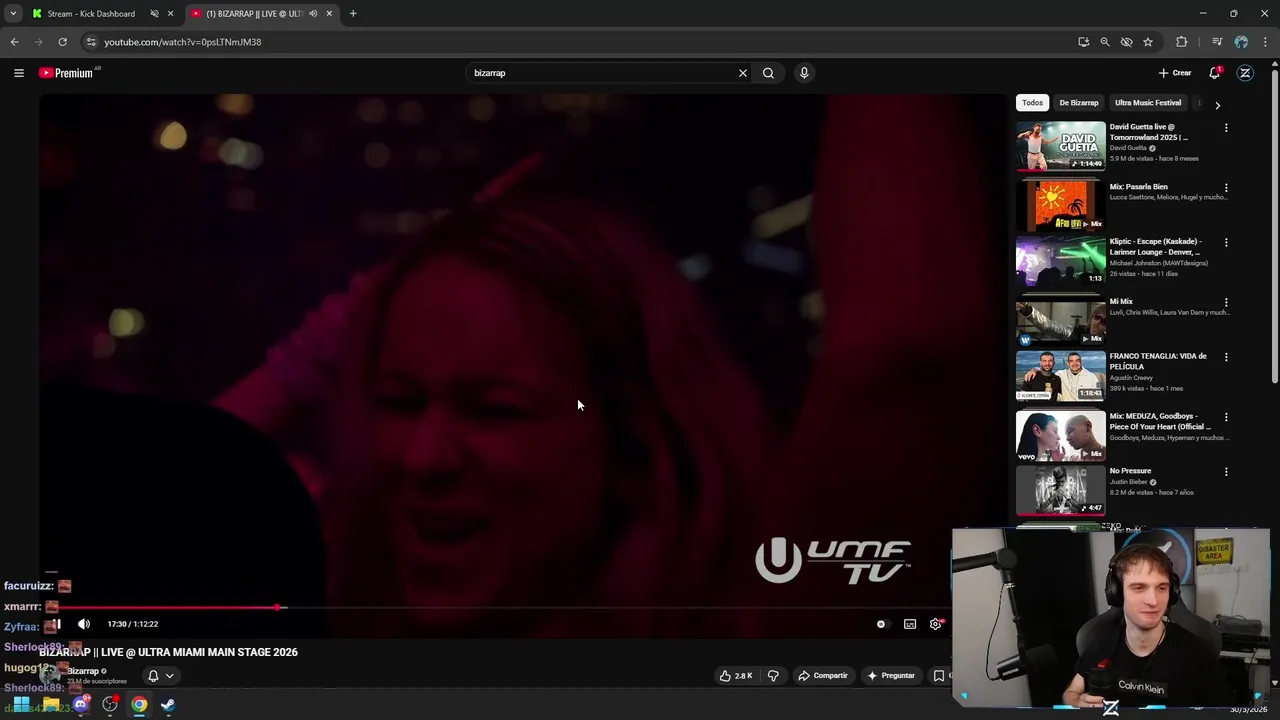Open FRANCO TENAGLIA: VIDA DE PELÍCULA title
Screen dimensions: 1280x720
(x=1158, y=361)
